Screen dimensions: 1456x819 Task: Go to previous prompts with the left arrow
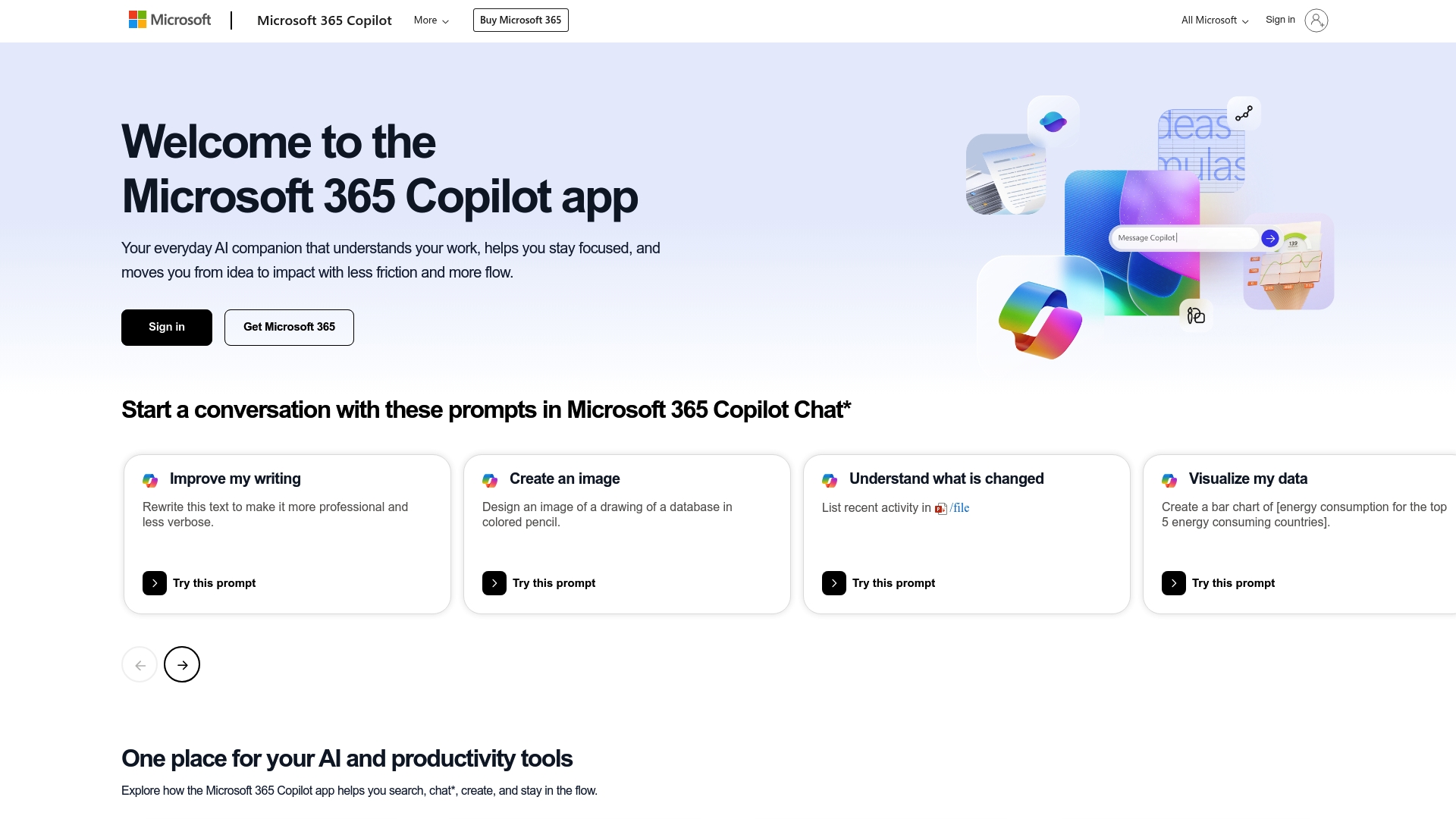pos(140,664)
